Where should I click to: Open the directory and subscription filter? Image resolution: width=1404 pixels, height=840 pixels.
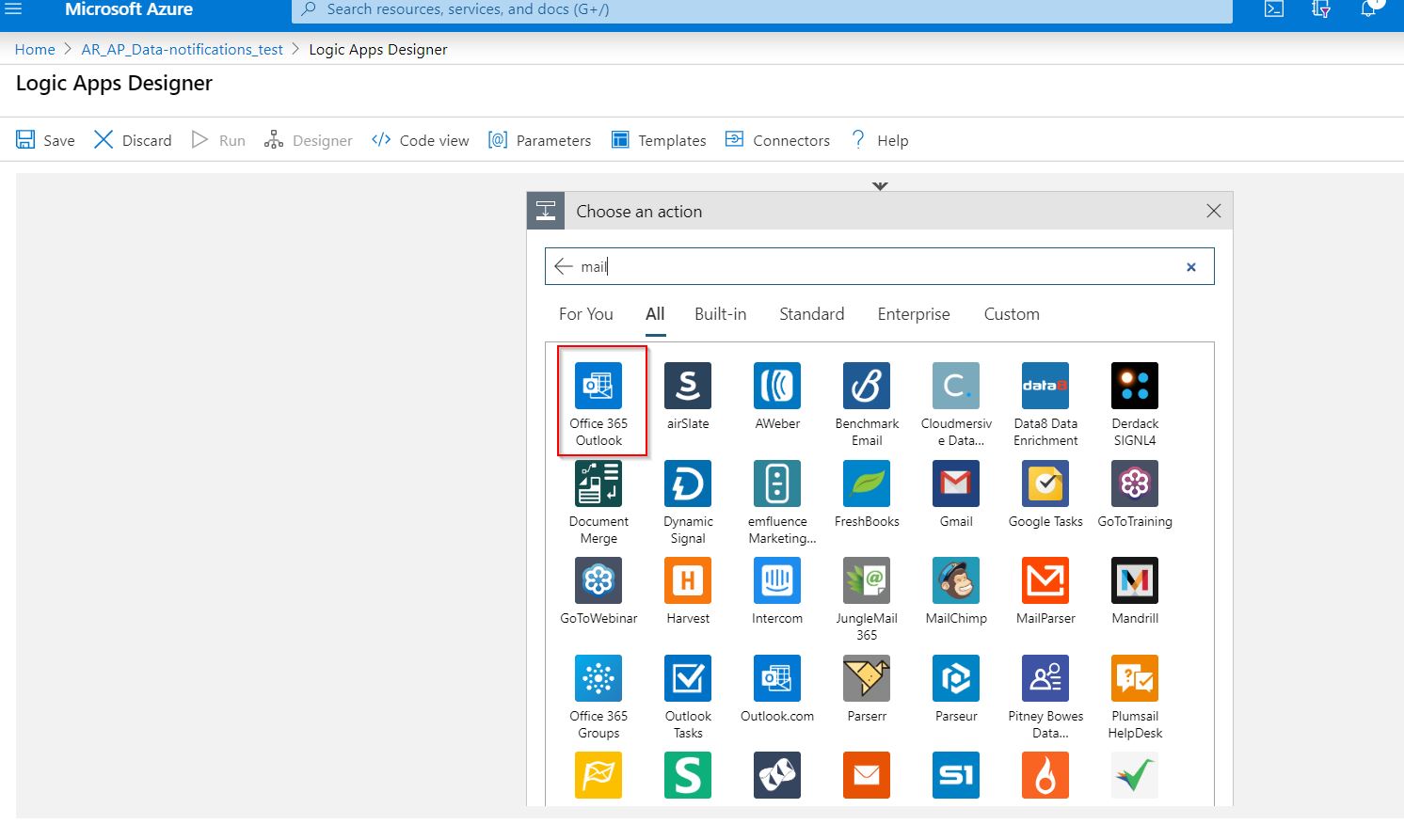(1321, 9)
